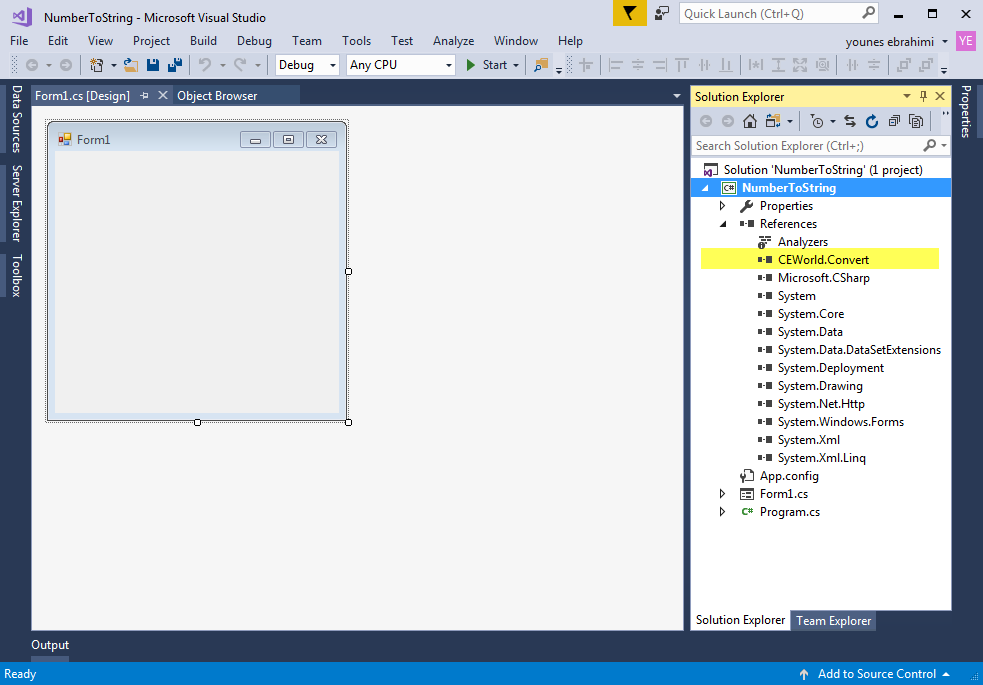Image resolution: width=983 pixels, height=685 pixels.
Task: Start debugging with the green Start button
Action: 487,65
